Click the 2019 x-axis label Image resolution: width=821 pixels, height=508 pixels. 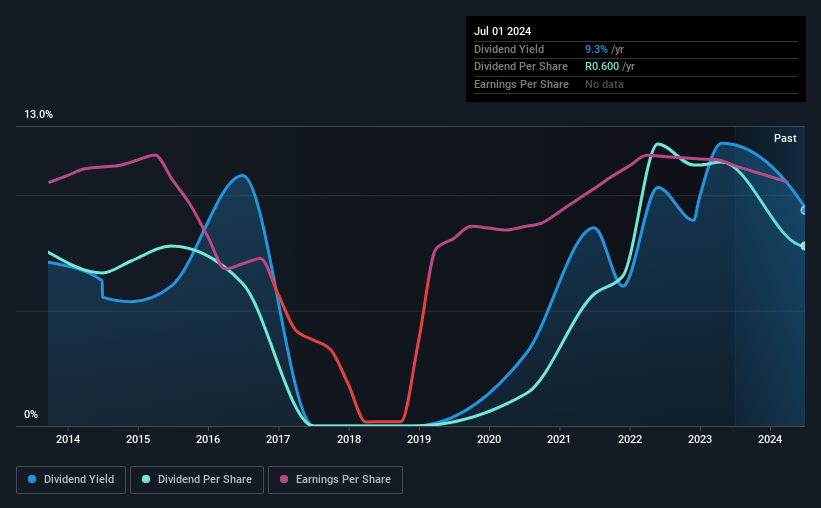point(419,439)
